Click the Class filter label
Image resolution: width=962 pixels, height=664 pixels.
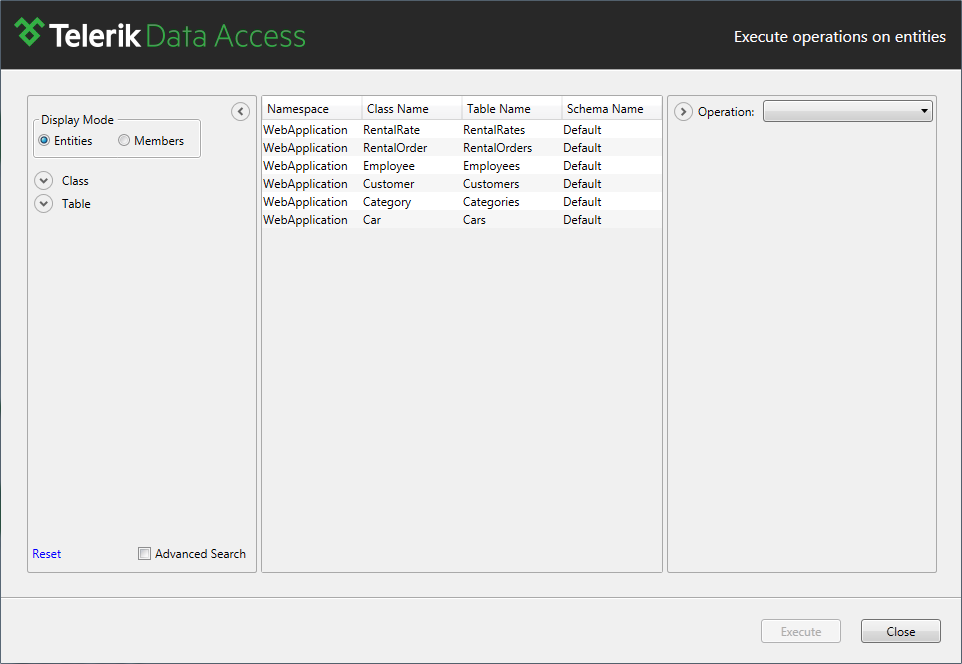point(75,180)
